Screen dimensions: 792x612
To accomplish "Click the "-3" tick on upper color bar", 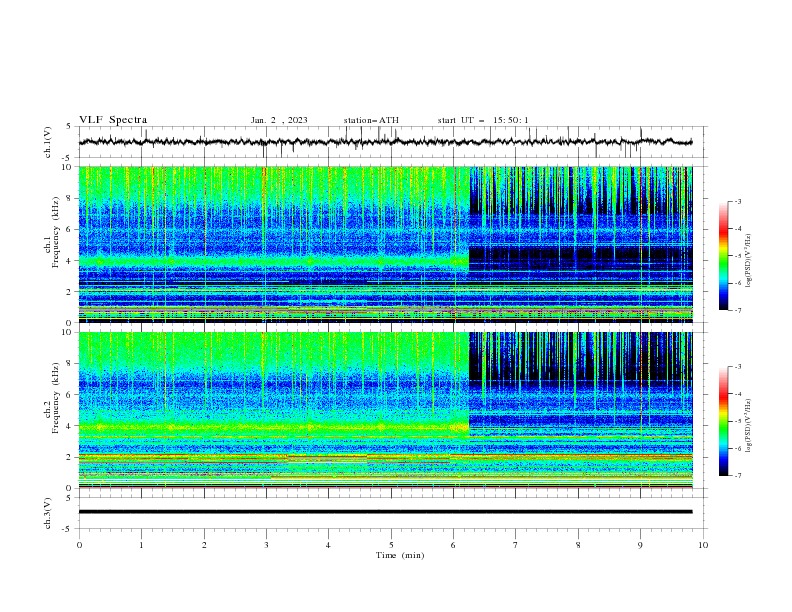I will (x=737, y=201).
